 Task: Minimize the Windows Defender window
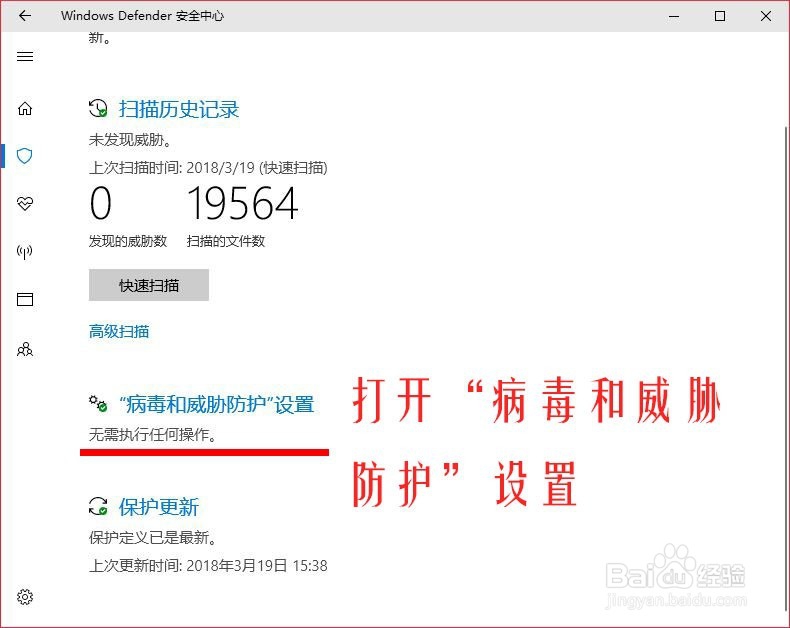click(674, 16)
